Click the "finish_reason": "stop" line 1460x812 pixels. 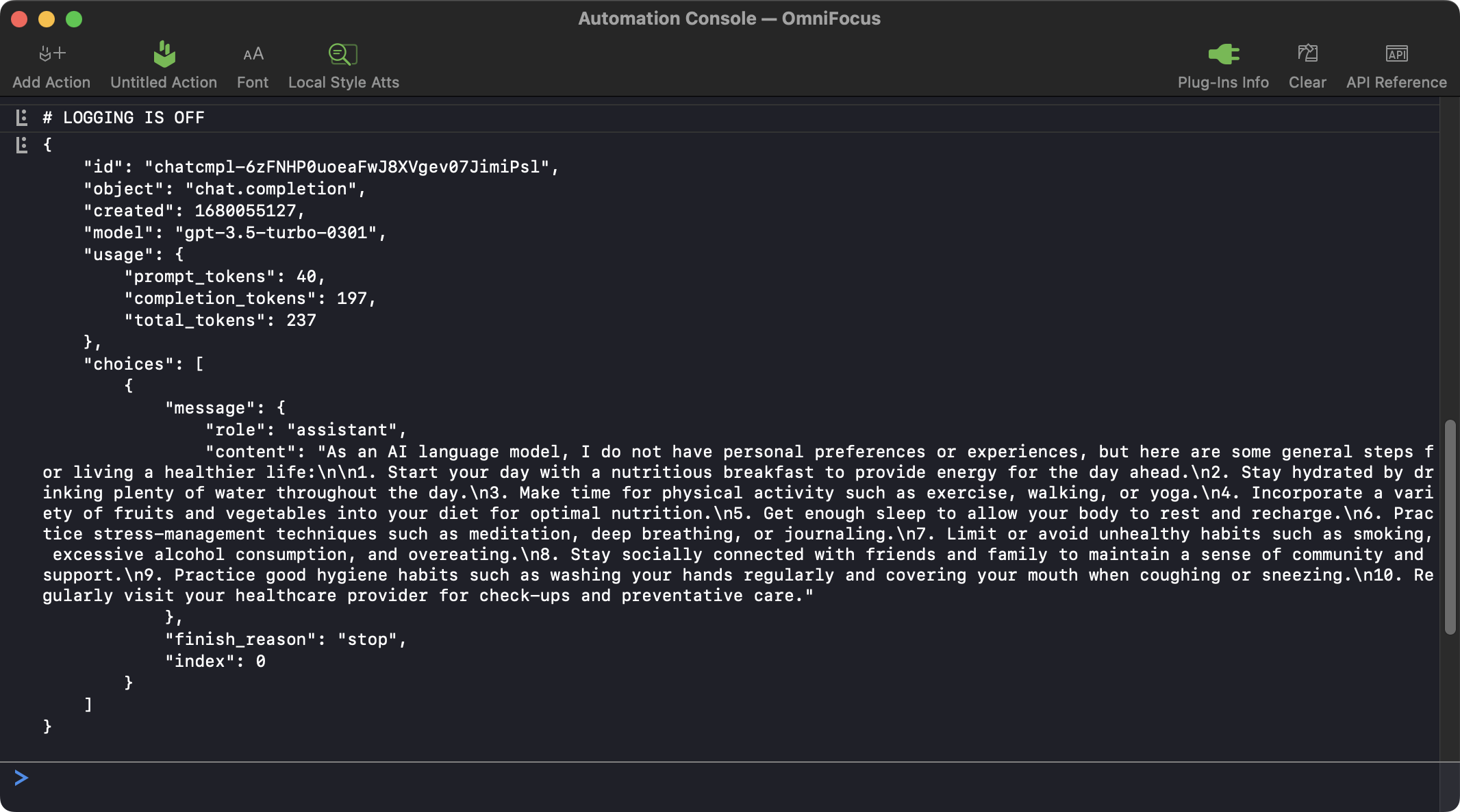tap(285, 639)
